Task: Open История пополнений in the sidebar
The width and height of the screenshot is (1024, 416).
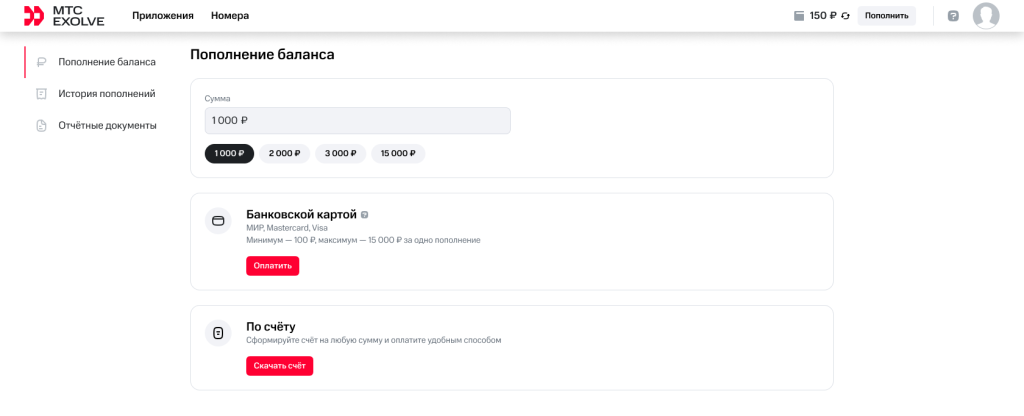Action: (106, 94)
